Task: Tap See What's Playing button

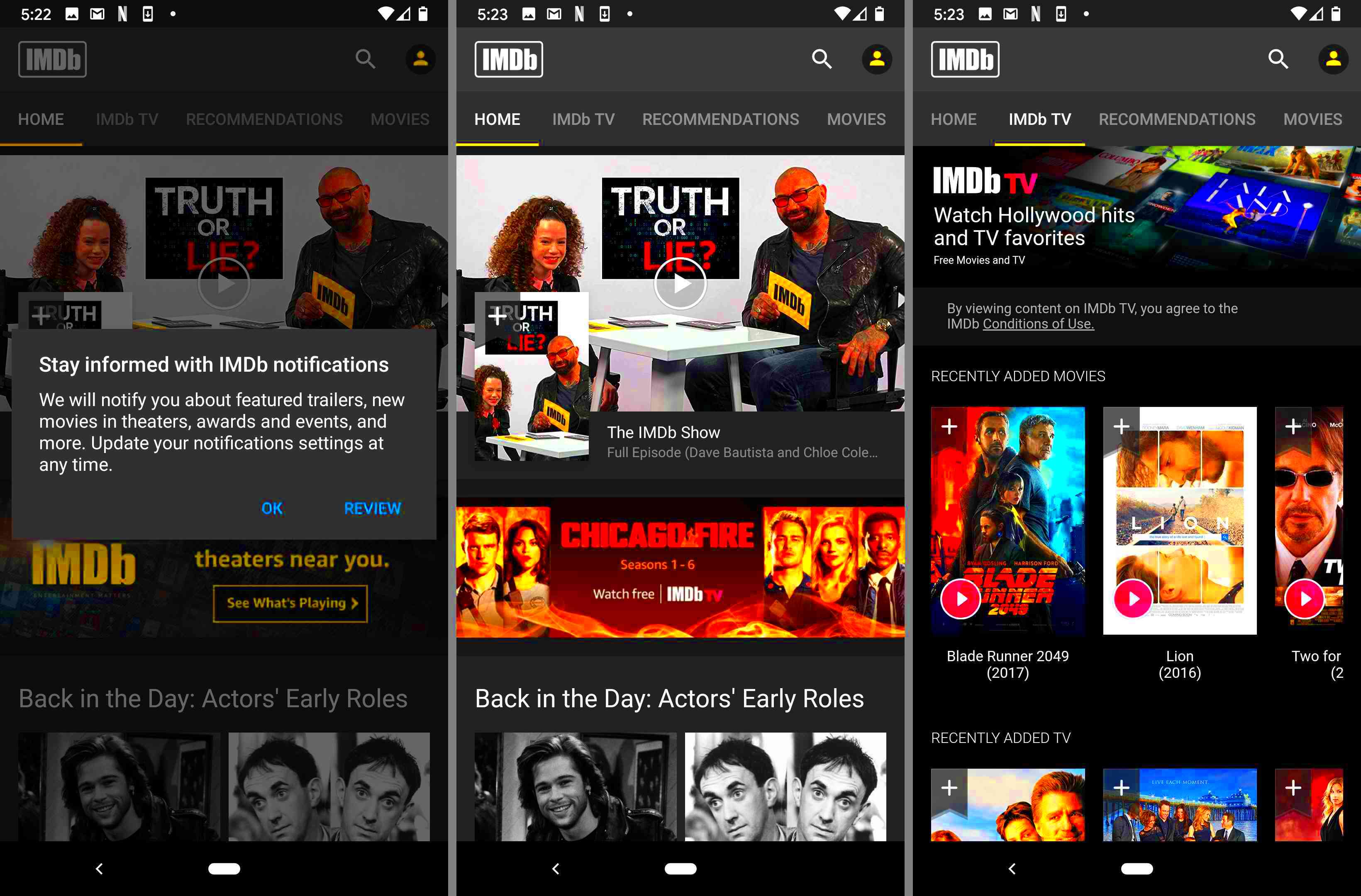Action: tap(290, 603)
